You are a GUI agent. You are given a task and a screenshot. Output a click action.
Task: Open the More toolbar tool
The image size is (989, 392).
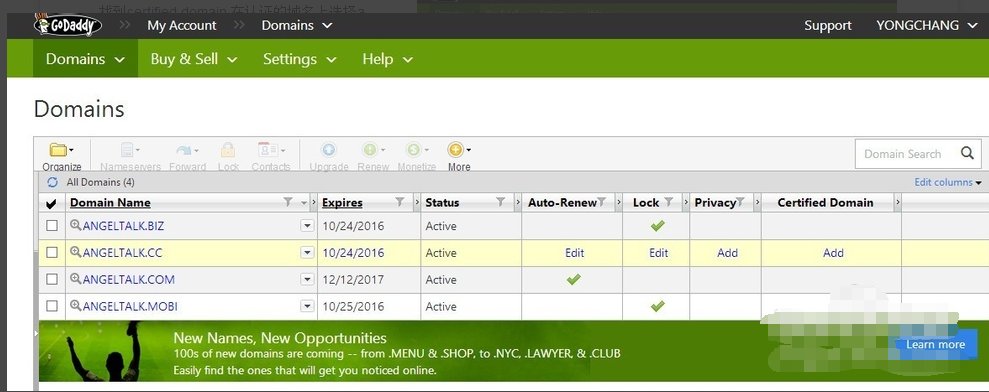coord(459,157)
